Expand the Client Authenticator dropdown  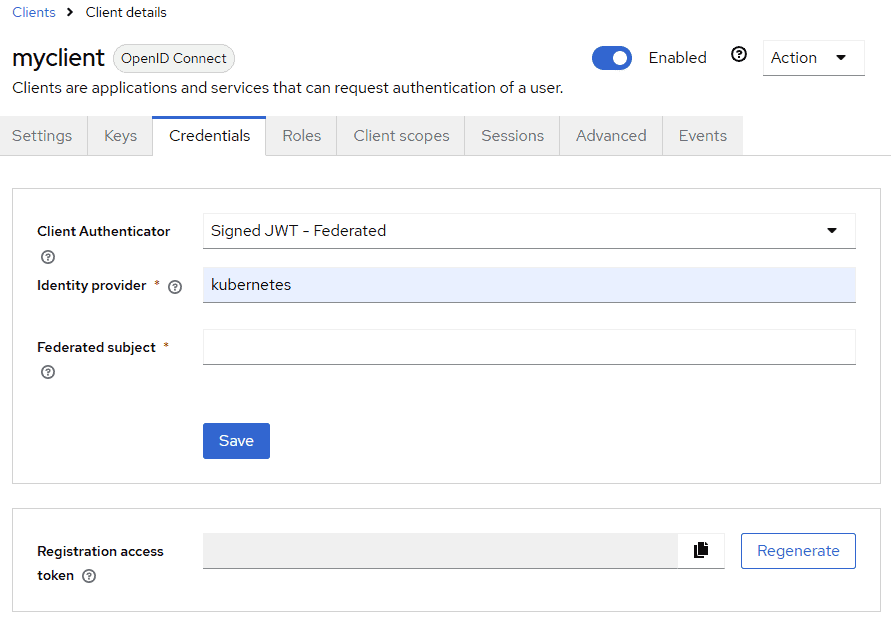click(x=528, y=231)
